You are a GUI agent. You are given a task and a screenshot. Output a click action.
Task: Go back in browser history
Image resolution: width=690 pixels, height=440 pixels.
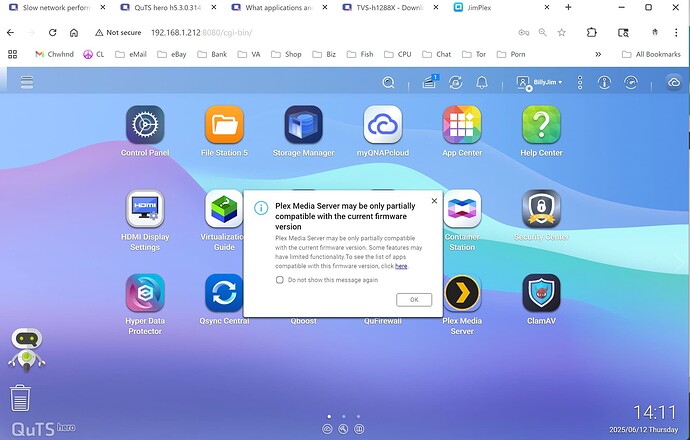(11, 33)
